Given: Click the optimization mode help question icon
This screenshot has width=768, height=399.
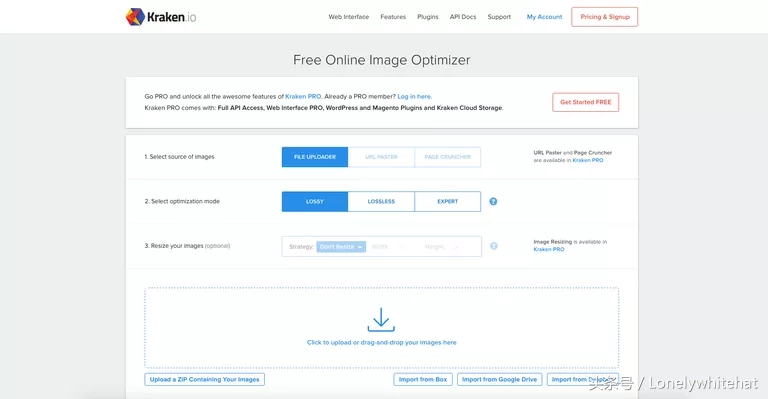Looking at the screenshot, I should (x=493, y=201).
